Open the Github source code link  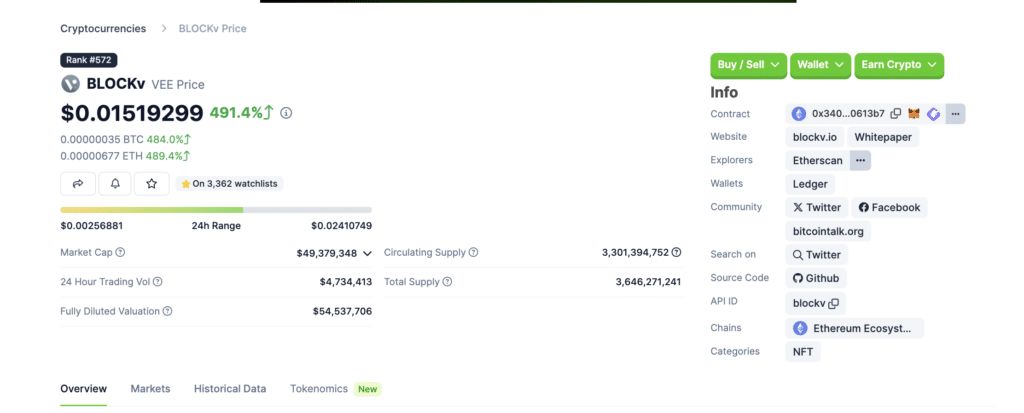click(x=816, y=278)
